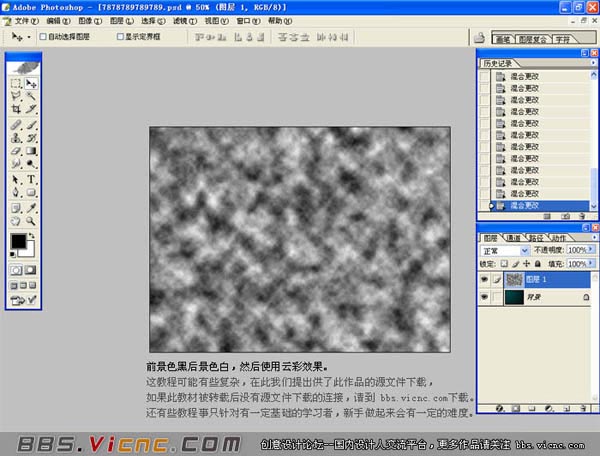The height and width of the screenshot is (456, 600).
Task: Select the Hand tool
Action: click(16, 221)
